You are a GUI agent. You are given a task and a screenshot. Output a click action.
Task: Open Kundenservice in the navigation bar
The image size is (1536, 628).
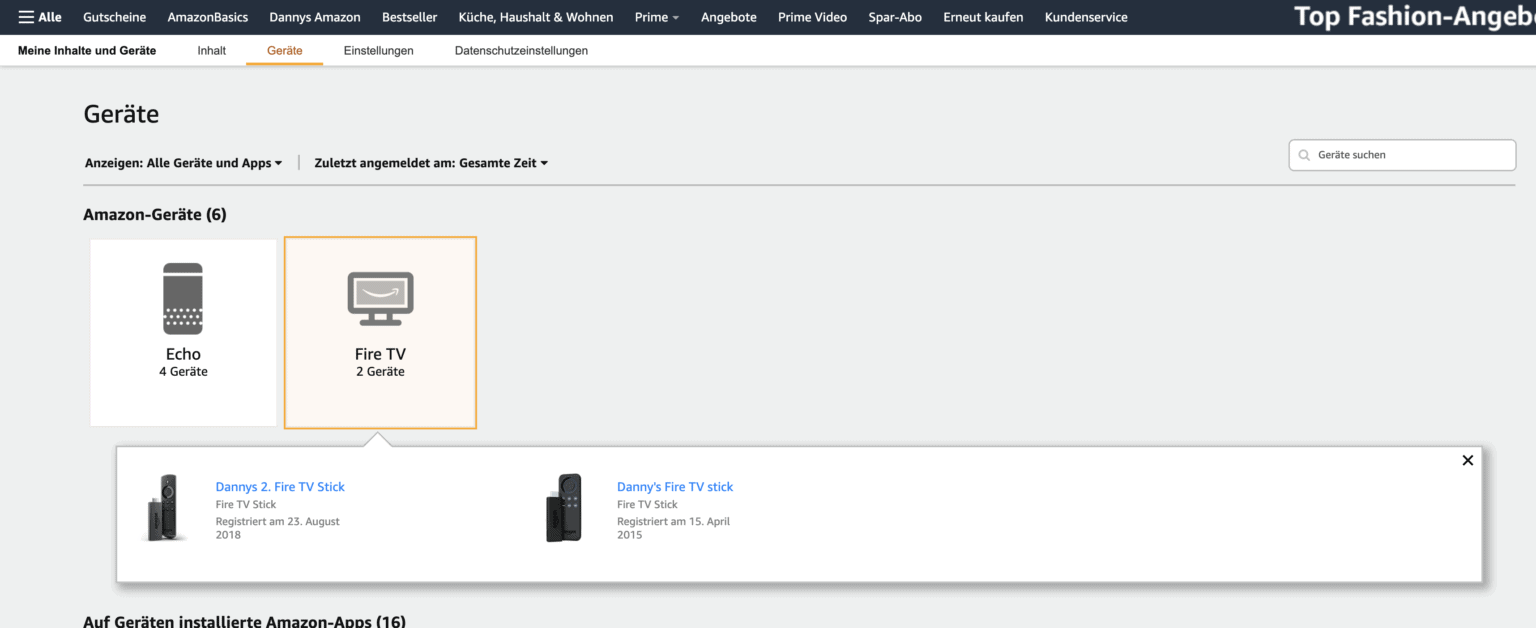coord(1086,17)
